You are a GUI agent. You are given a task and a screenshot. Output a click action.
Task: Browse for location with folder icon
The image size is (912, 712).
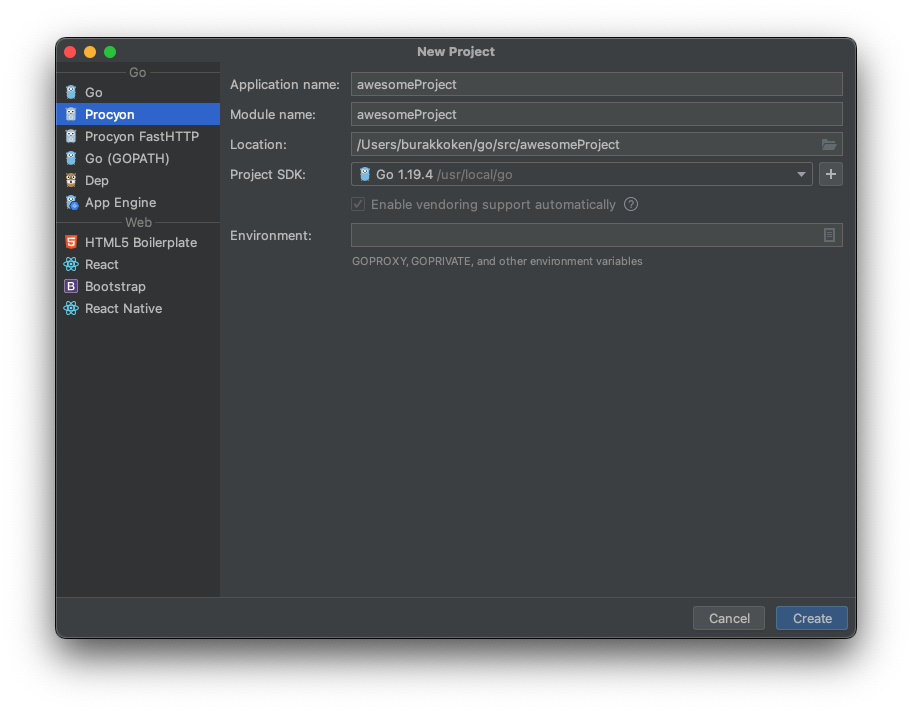(x=829, y=144)
